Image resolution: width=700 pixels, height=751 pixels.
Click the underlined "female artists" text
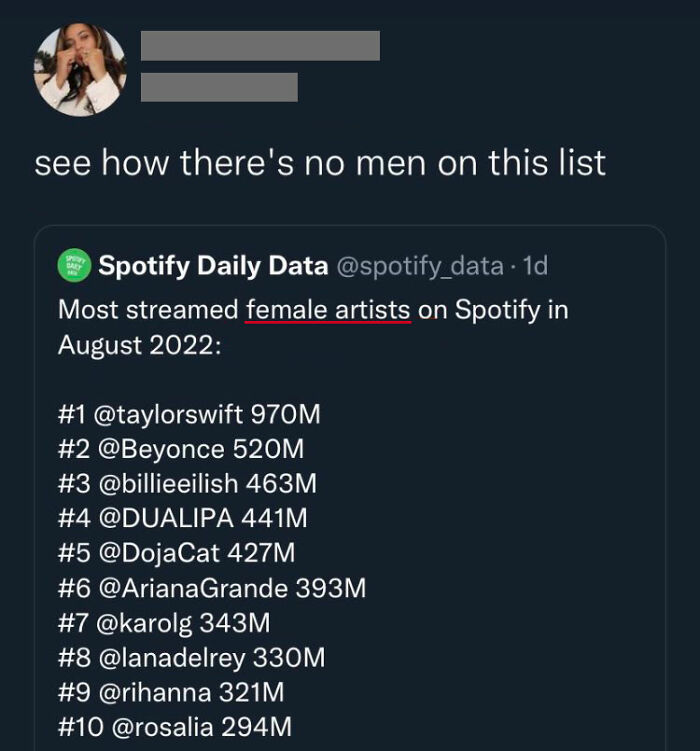pos(328,310)
